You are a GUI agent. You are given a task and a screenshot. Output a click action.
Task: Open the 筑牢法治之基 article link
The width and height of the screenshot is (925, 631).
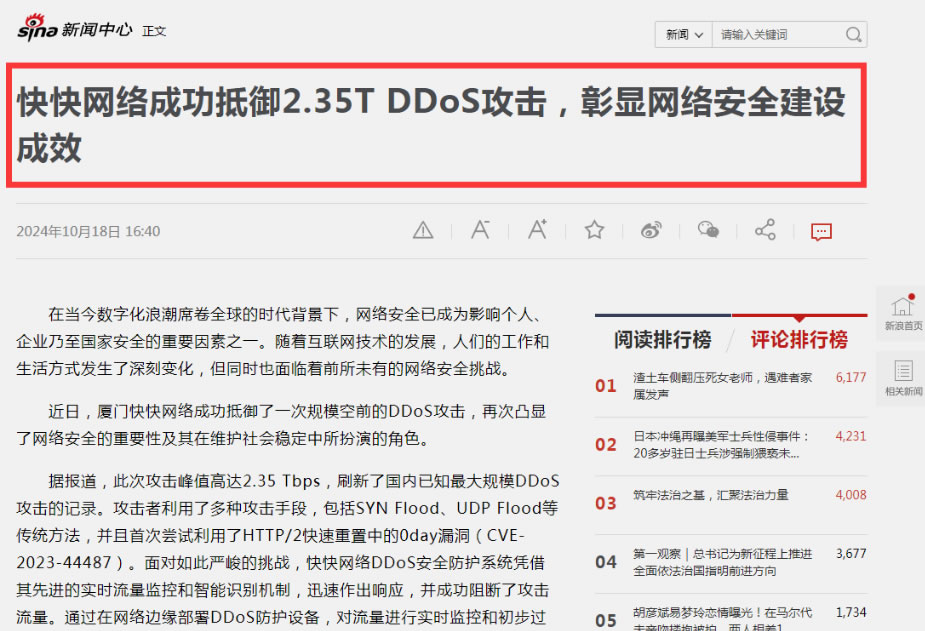(710, 495)
